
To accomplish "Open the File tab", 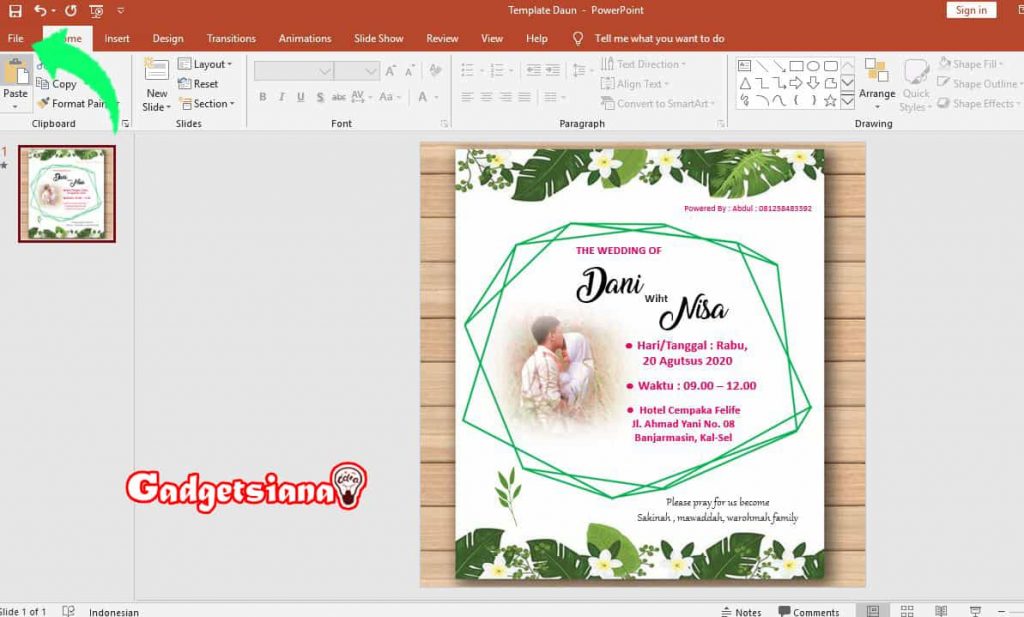I will pos(15,38).
